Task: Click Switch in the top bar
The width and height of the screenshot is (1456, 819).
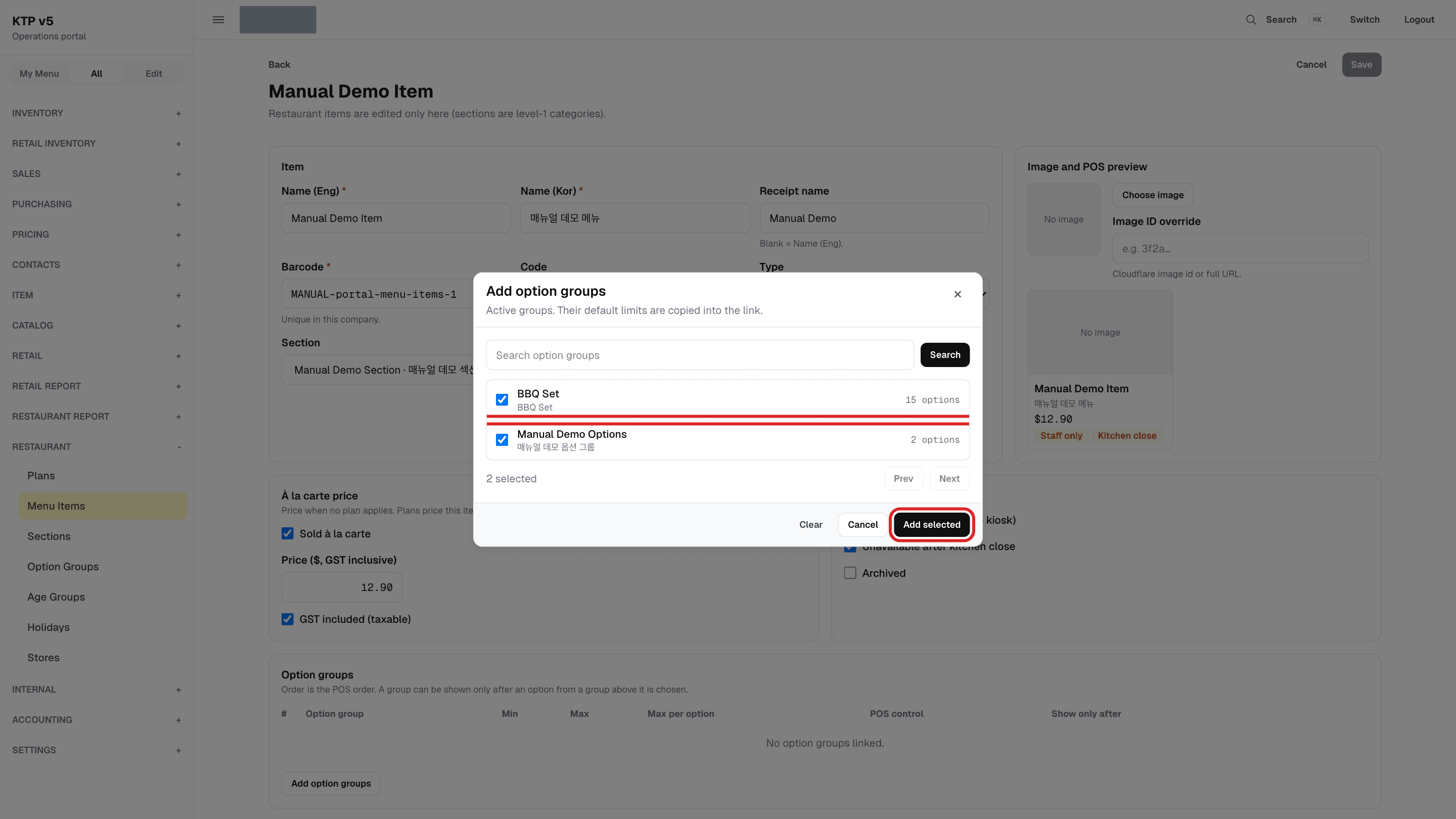Action: pos(1364,20)
